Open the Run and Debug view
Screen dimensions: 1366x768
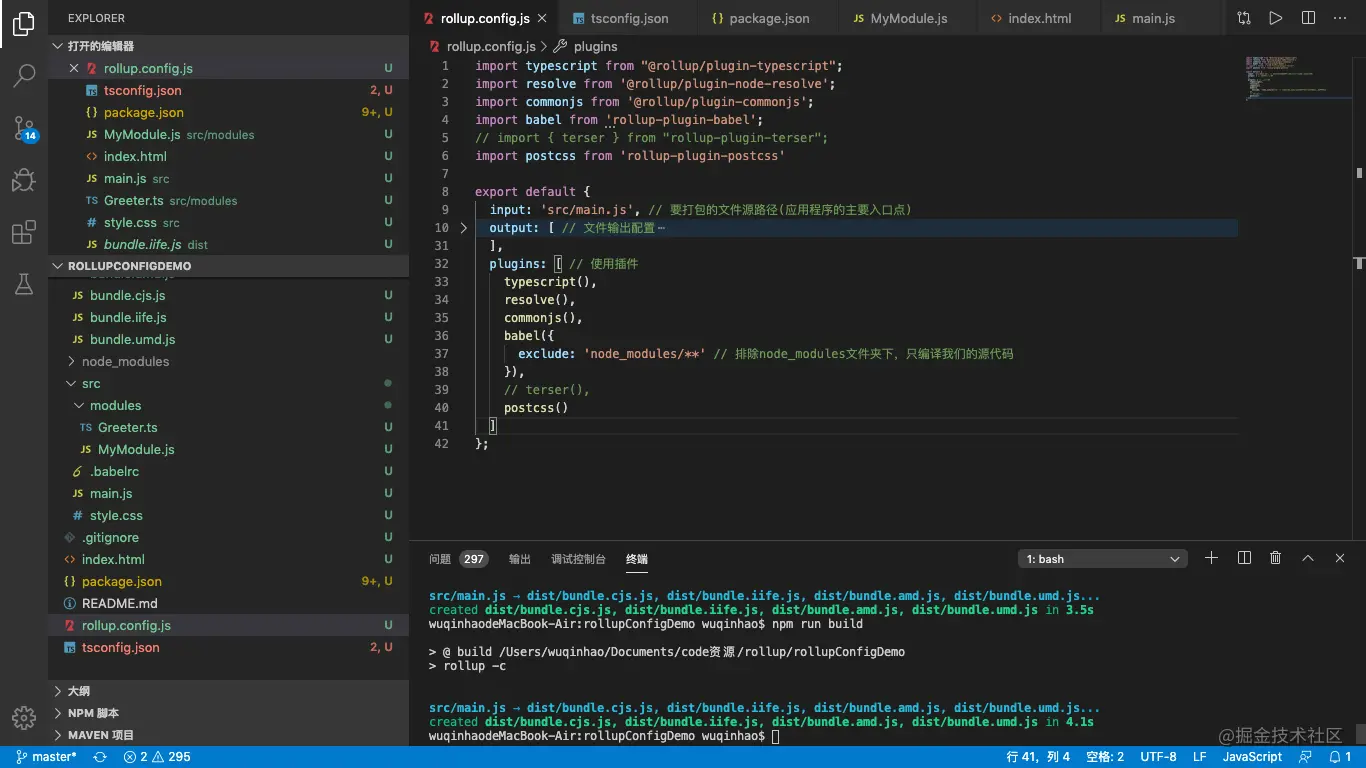point(24,180)
